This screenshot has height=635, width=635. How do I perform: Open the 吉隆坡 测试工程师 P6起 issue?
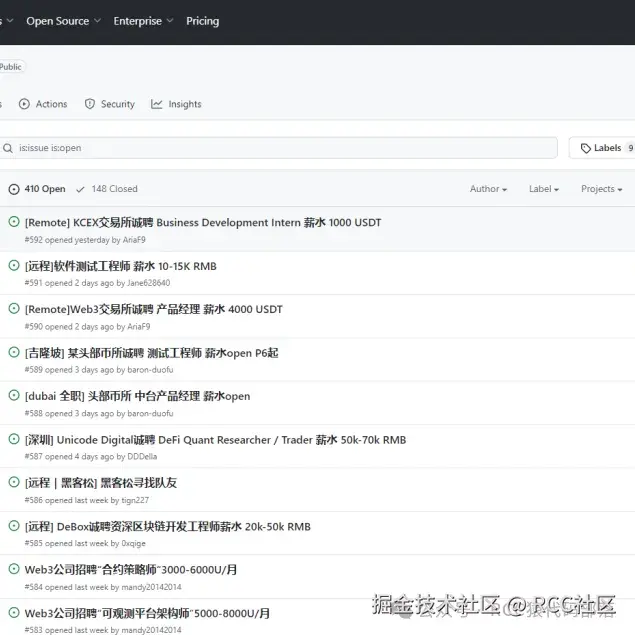[x=151, y=353]
